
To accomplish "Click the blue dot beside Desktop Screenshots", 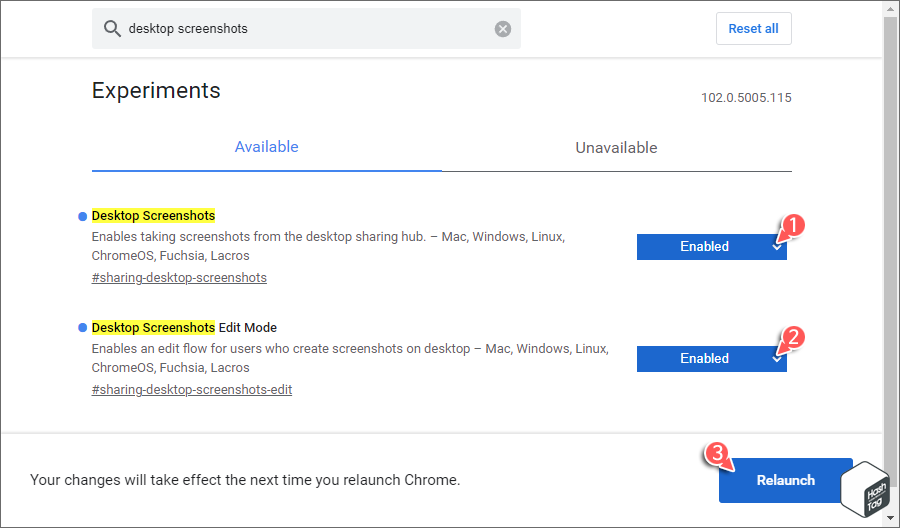I will [82, 216].
